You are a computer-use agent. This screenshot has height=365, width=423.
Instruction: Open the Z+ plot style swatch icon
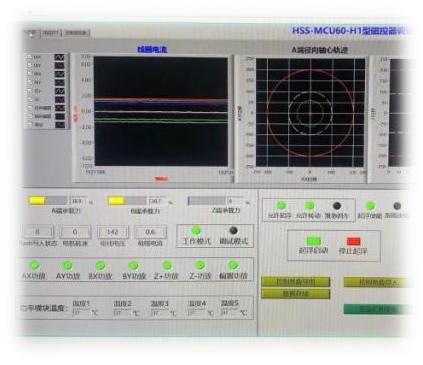(x=59, y=91)
